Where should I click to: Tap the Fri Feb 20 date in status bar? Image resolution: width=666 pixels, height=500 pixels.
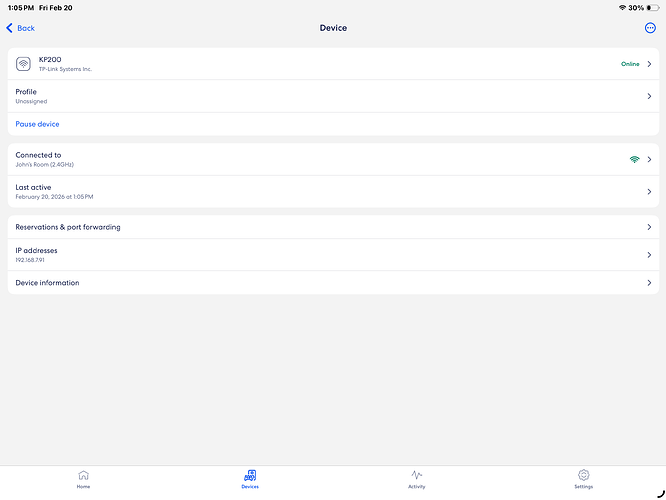[x=56, y=8]
